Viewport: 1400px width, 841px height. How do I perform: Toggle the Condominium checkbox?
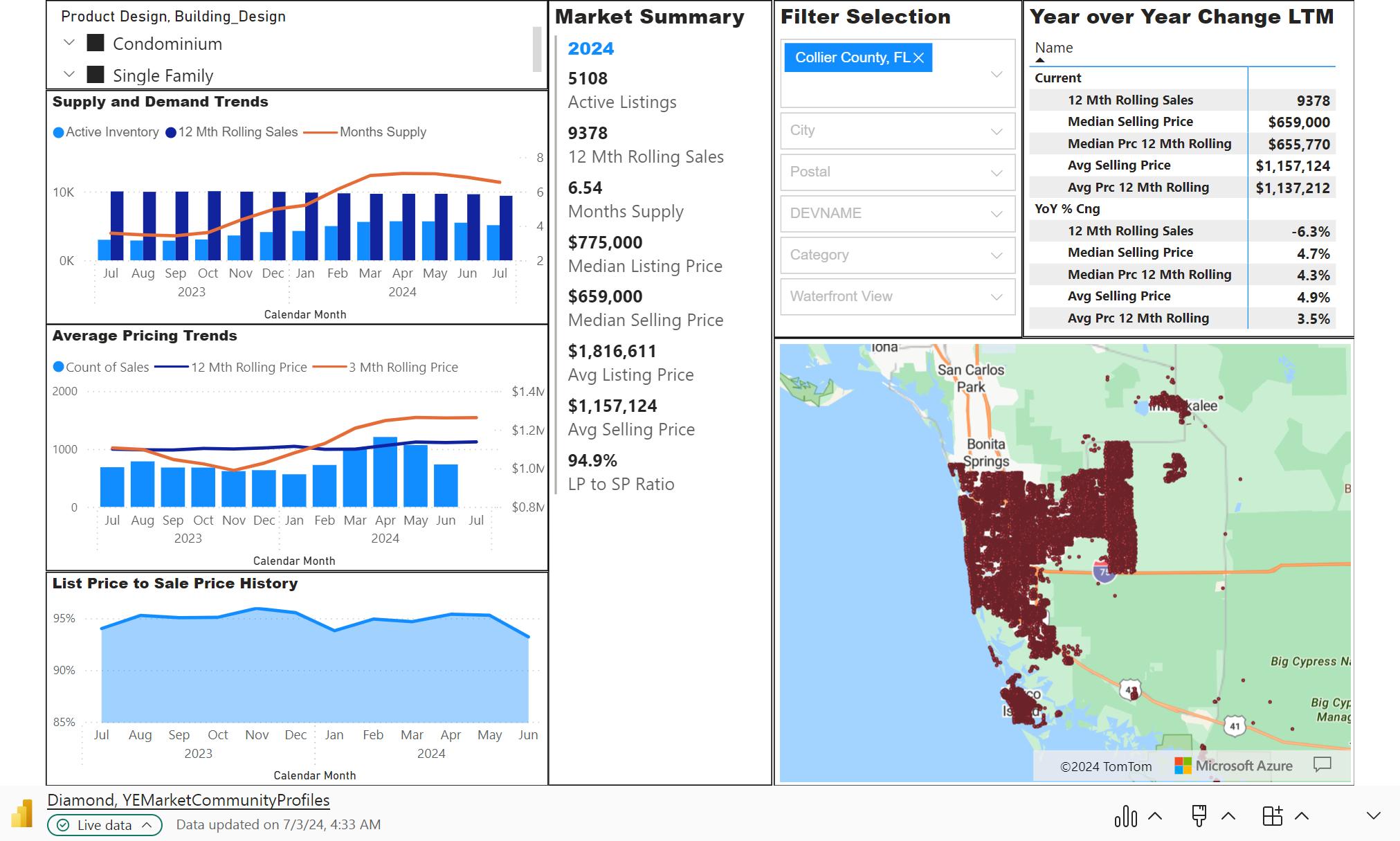click(x=96, y=44)
